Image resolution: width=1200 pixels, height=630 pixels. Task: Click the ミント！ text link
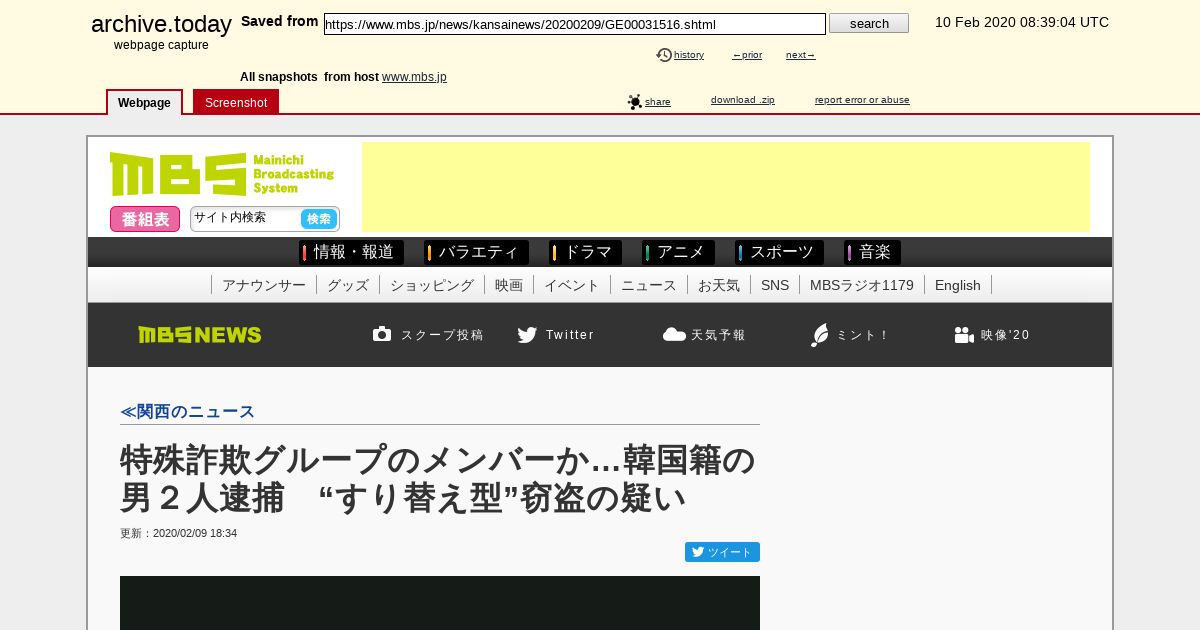tap(863, 335)
